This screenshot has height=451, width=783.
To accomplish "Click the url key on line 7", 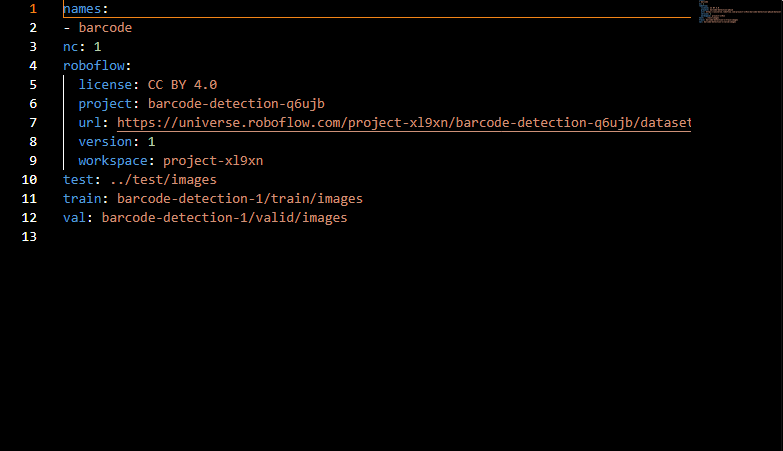I will (x=89, y=123).
